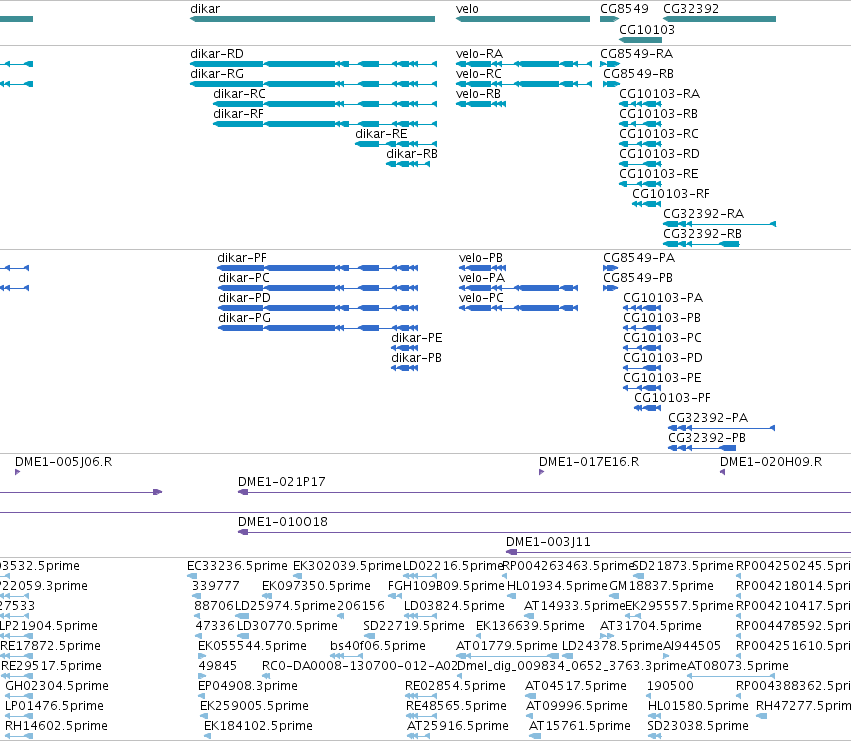The width and height of the screenshot is (851, 741).
Task: Select the dikar gene label
Action: point(205,9)
